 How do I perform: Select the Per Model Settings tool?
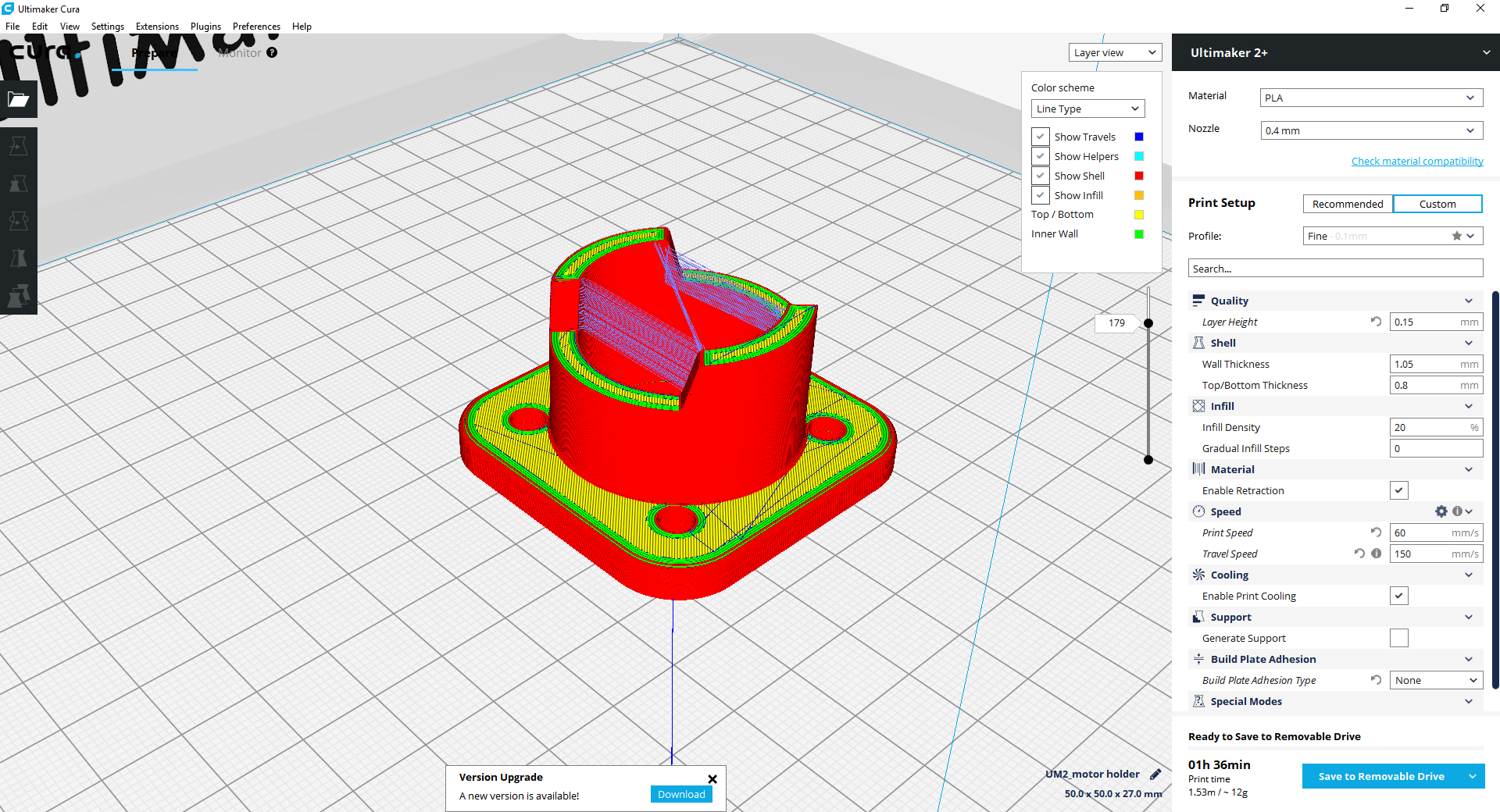click(x=19, y=296)
